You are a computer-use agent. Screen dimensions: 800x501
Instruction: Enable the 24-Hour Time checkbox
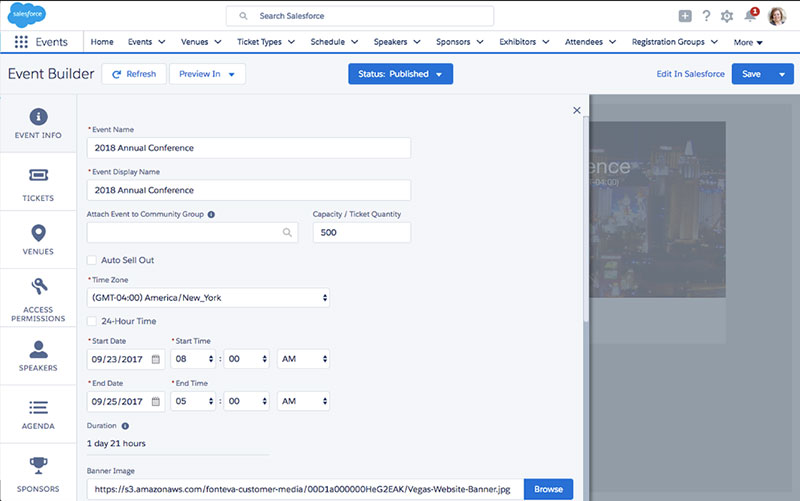click(92, 321)
